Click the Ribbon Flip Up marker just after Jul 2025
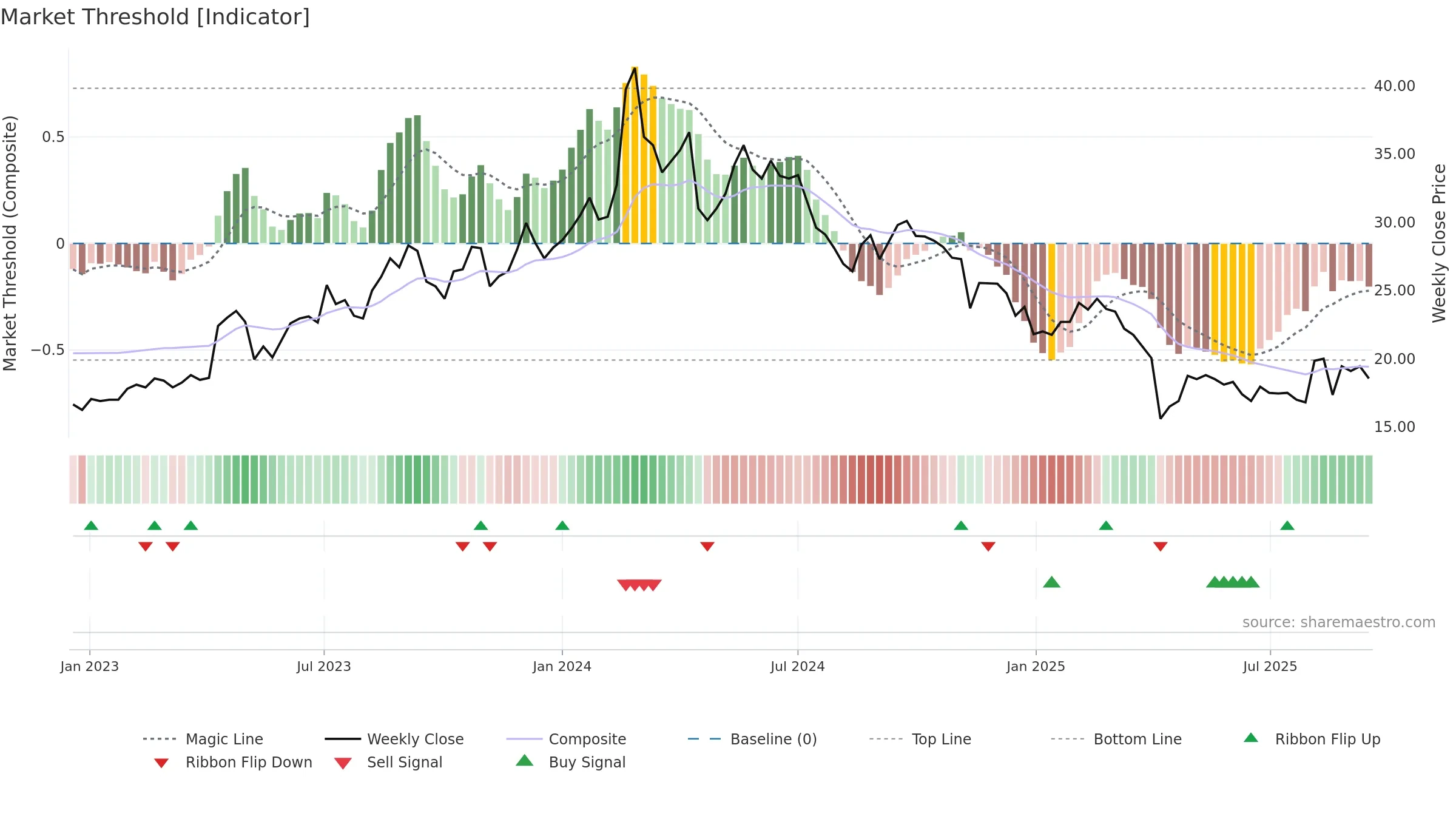 (1287, 525)
